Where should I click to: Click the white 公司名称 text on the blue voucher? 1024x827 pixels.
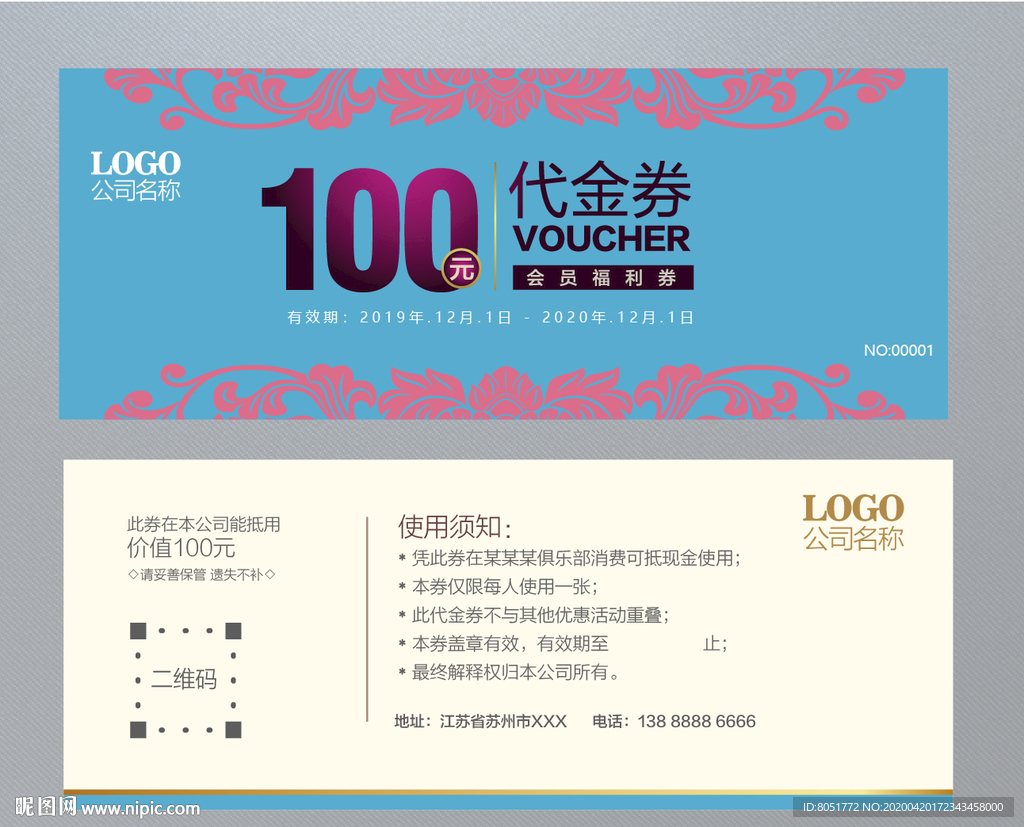pos(136,190)
